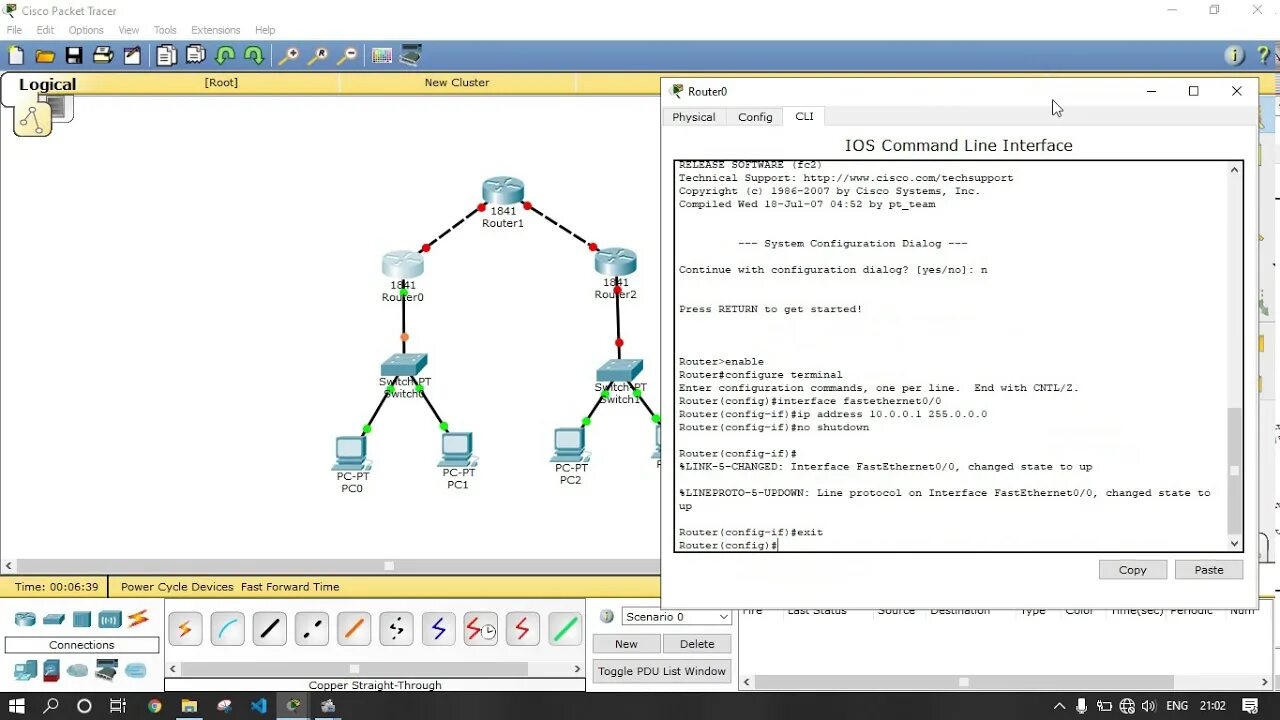Viewport: 1280px width, 720px height.
Task: Choose the Serial DCE cable with clock
Action: pyautogui.click(x=480, y=629)
